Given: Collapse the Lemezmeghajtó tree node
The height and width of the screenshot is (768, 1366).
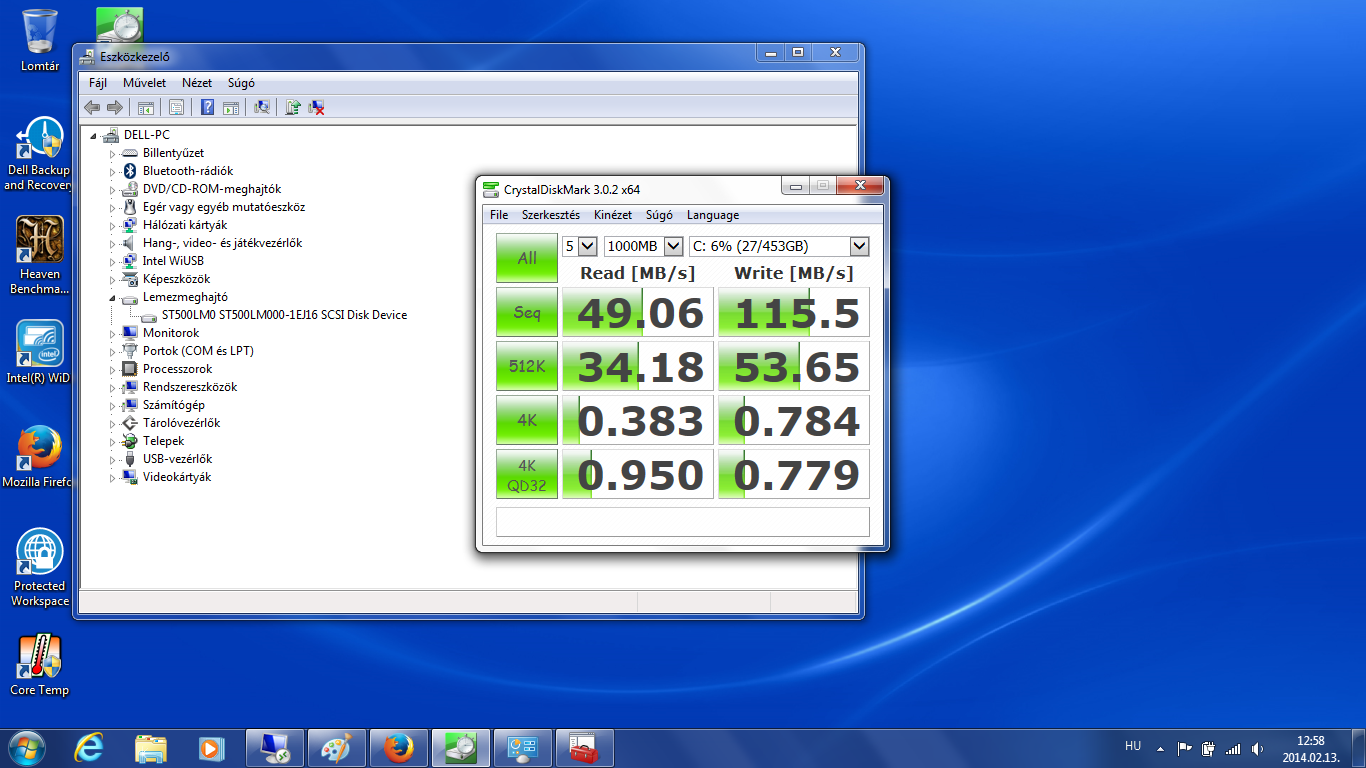Looking at the screenshot, I should (112, 297).
